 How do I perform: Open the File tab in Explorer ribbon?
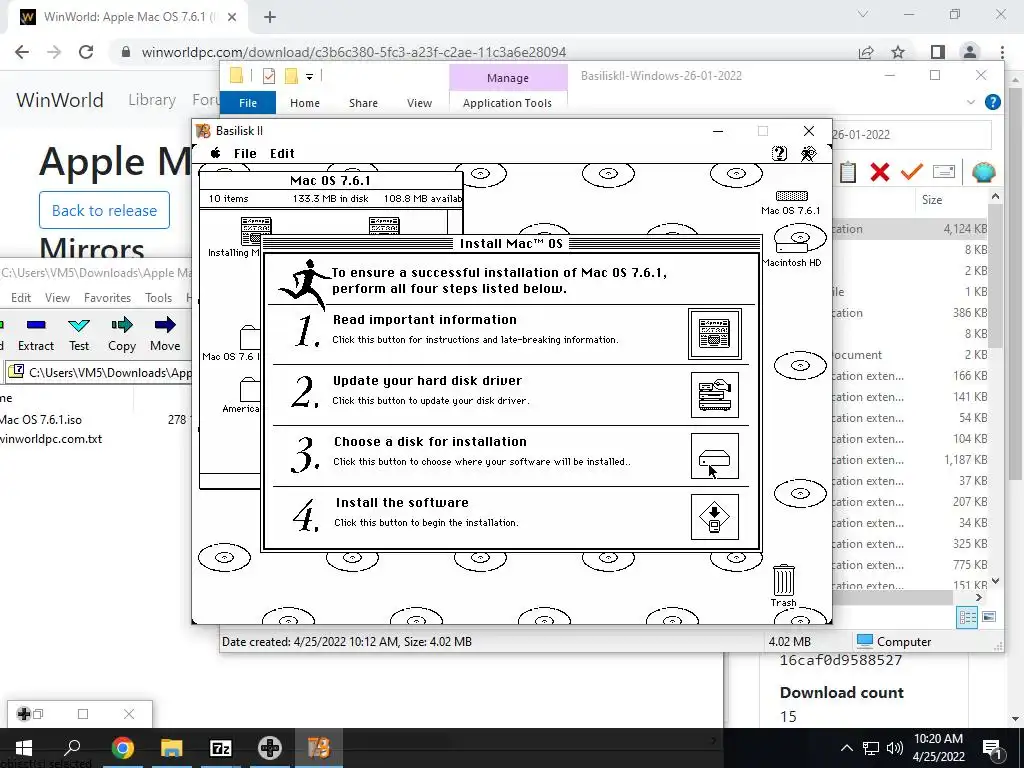(x=248, y=103)
